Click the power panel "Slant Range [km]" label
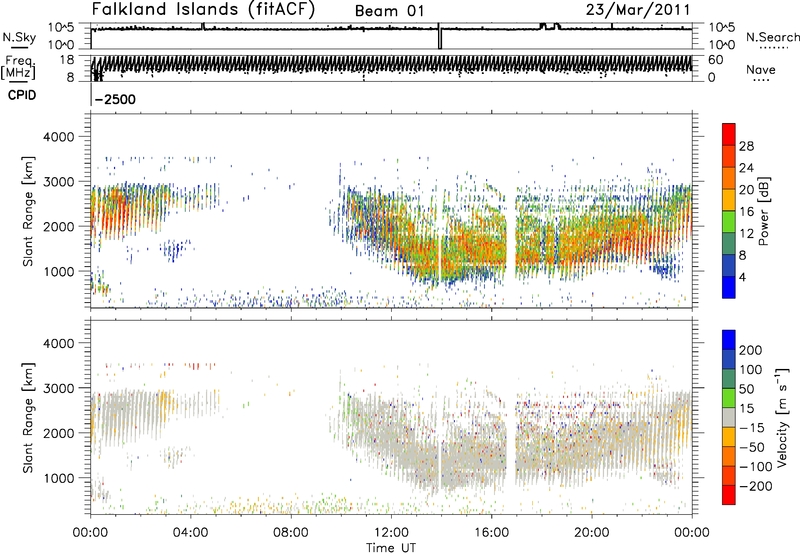The width and height of the screenshot is (800, 554). click(x=28, y=211)
